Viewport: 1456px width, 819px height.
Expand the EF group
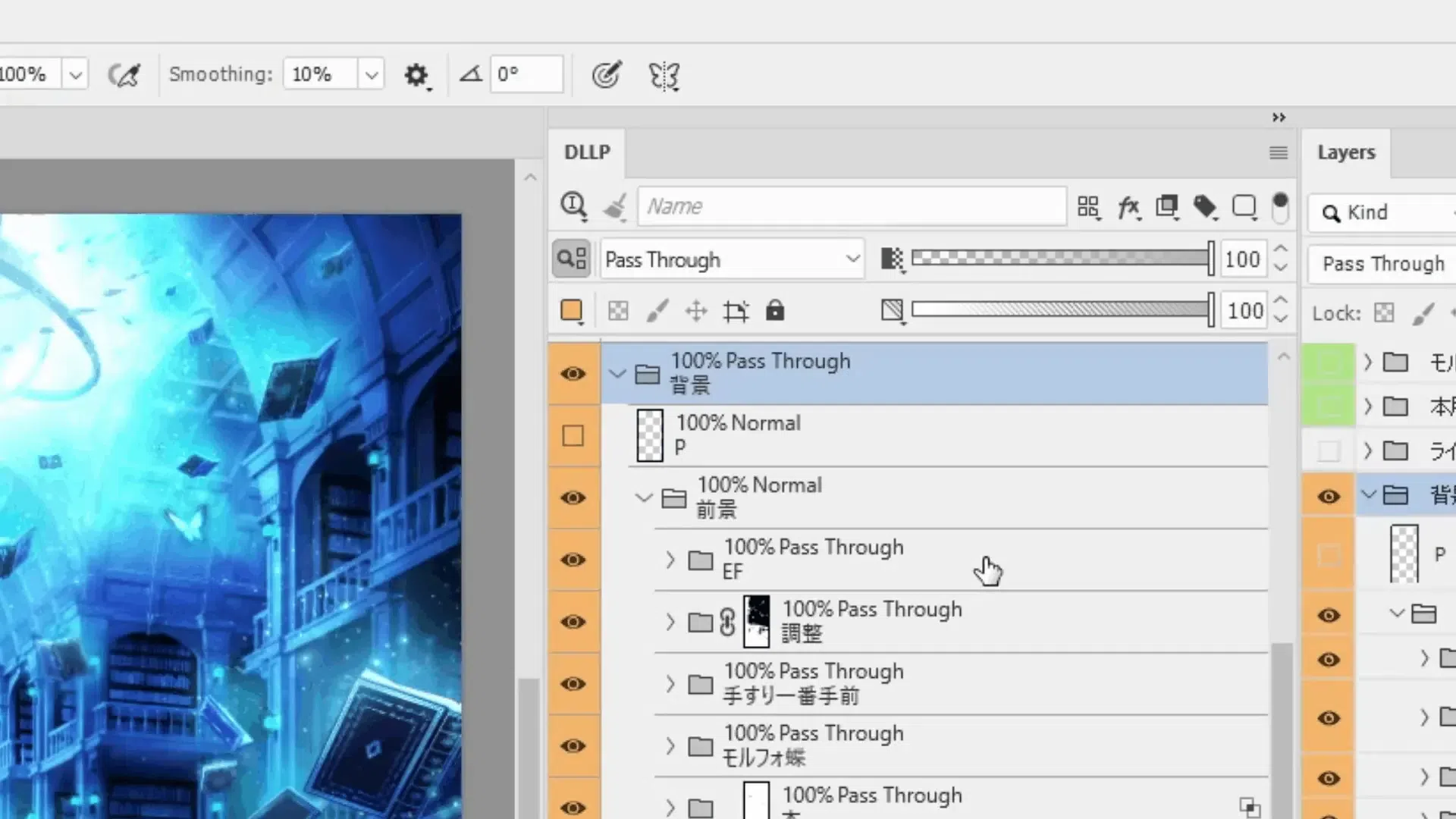coord(670,560)
